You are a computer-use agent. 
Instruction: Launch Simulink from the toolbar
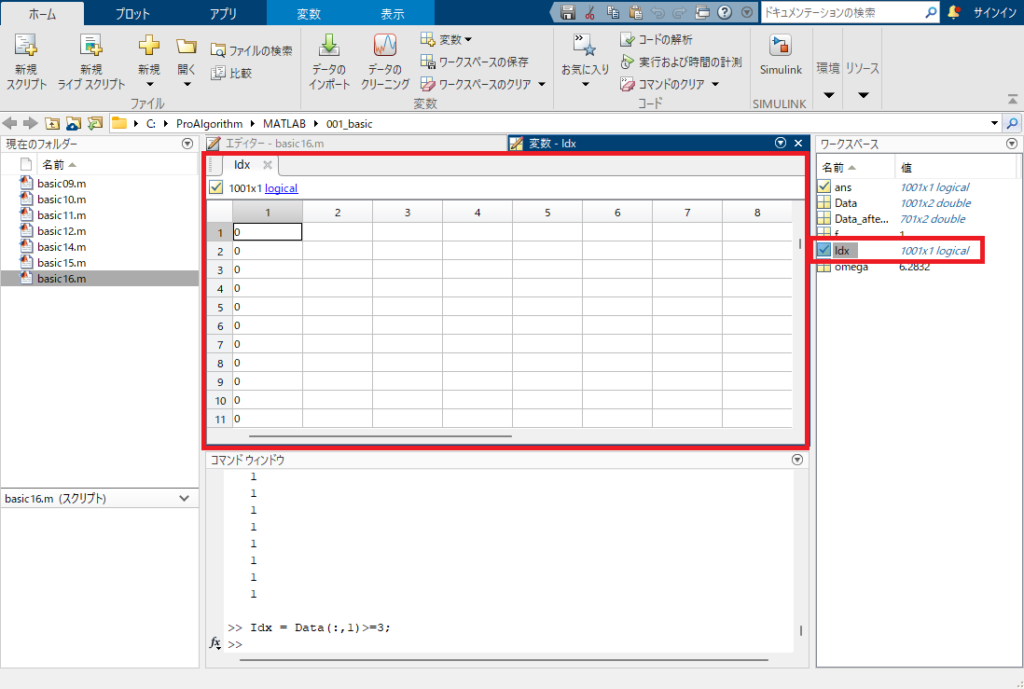pos(780,46)
